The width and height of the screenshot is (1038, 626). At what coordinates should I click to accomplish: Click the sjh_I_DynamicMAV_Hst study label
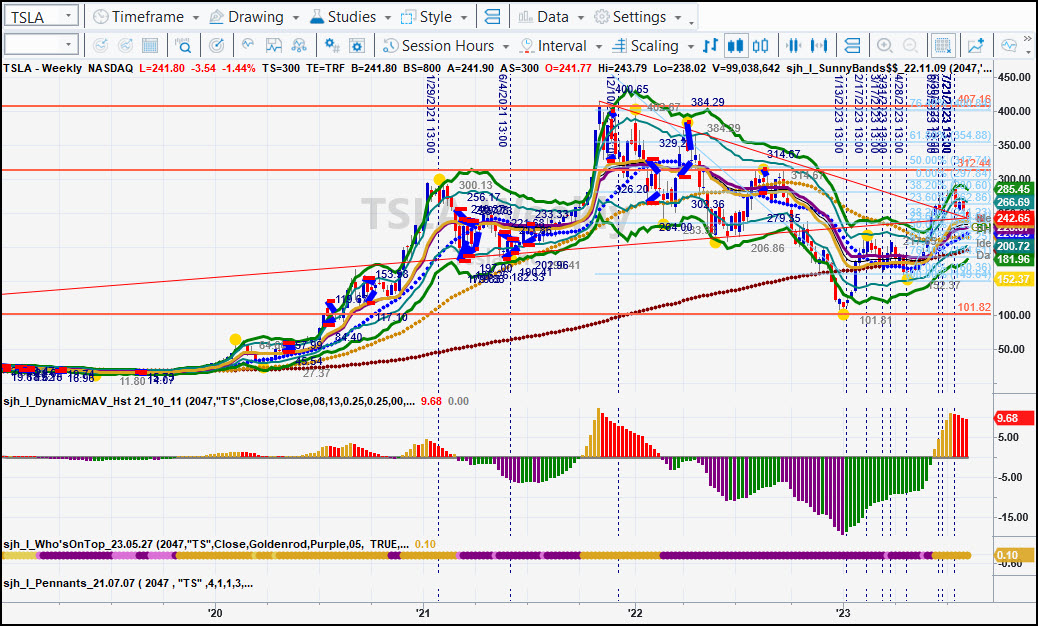209,401
